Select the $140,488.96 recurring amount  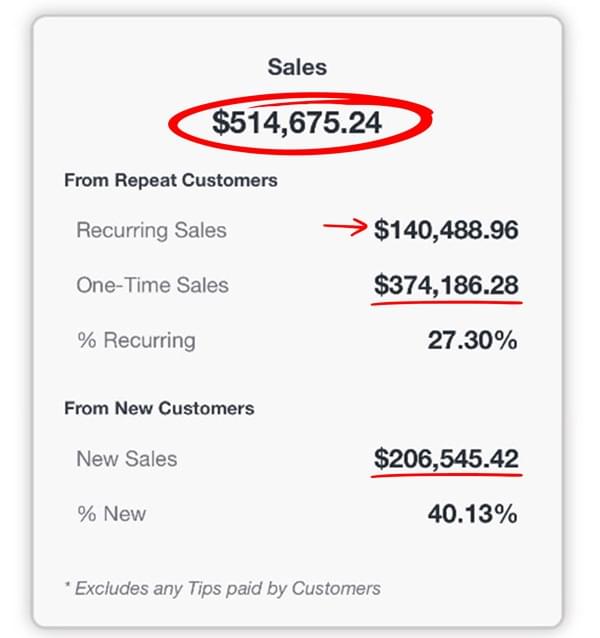click(x=446, y=230)
